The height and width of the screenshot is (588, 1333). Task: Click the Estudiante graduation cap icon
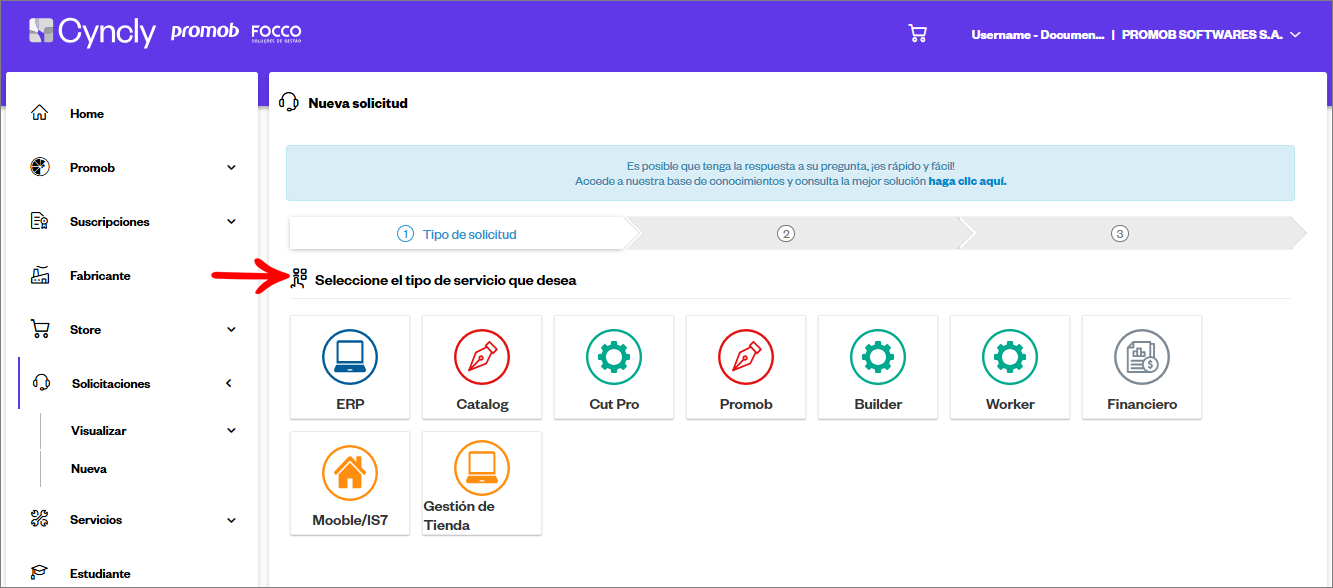click(x=40, y=573)
